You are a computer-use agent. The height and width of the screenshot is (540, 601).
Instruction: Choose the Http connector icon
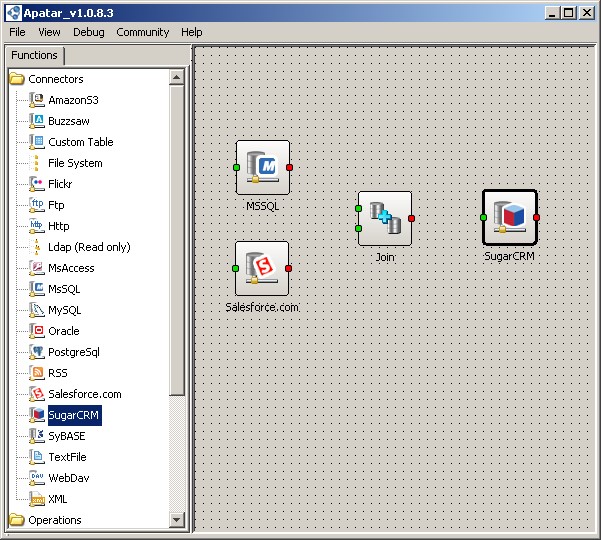tap(37, 226)
